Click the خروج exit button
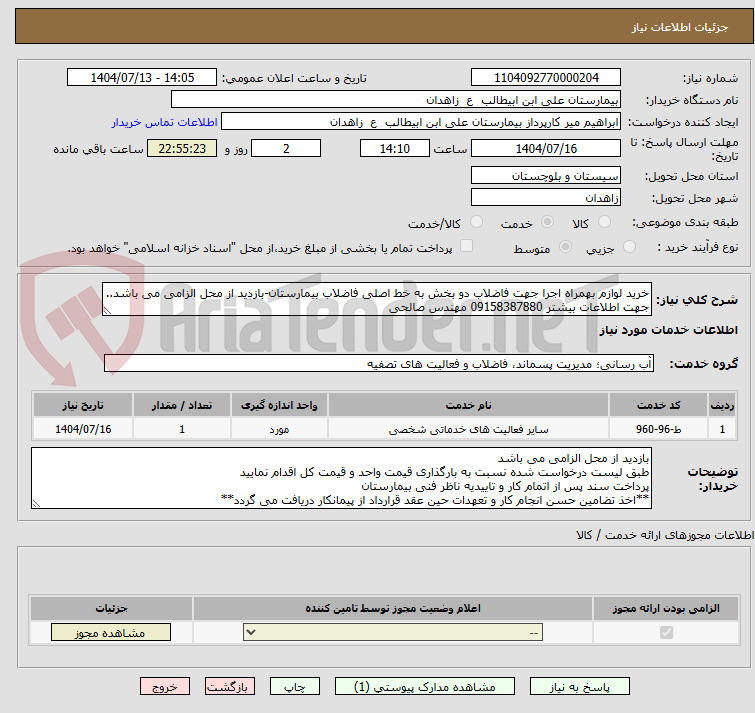Screen dimensions: 755x713 tap(165, 687)
